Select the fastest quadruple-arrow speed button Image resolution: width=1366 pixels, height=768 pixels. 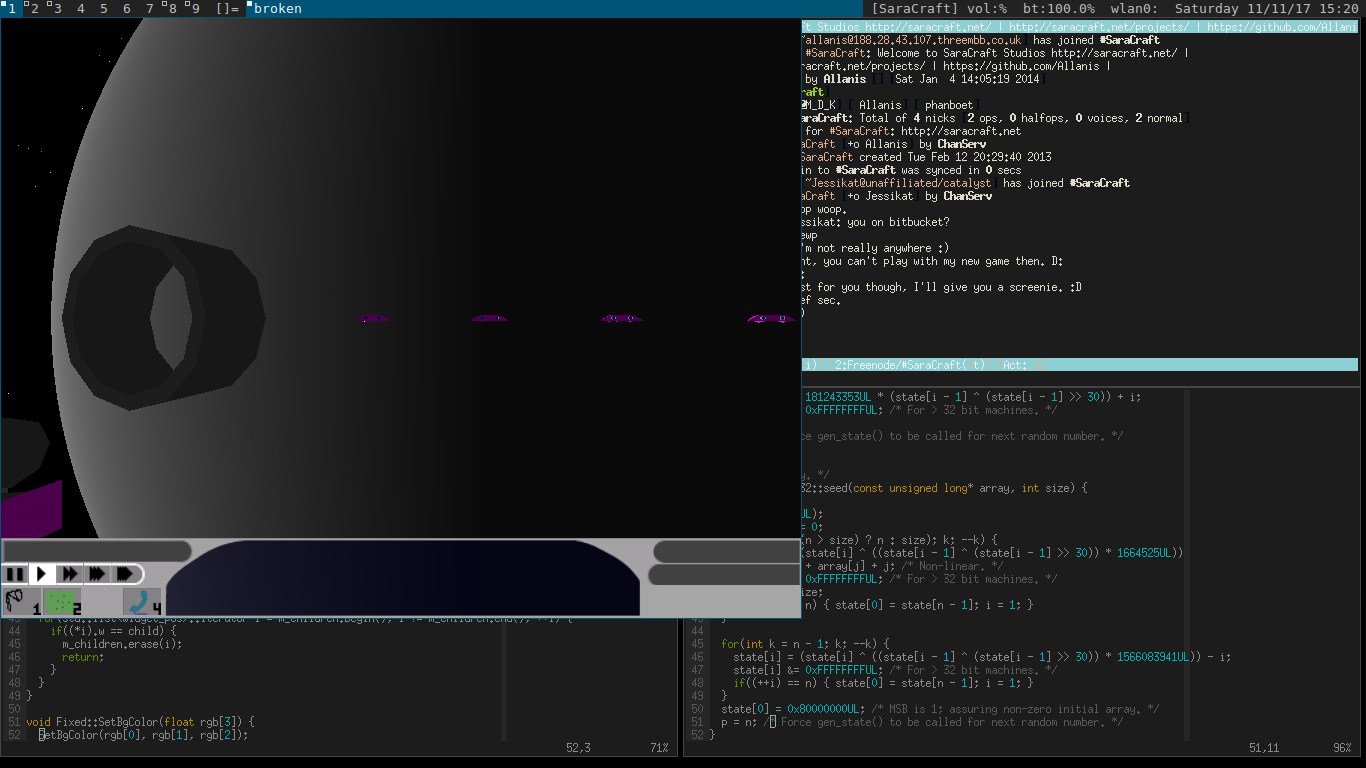pyautogui.click(x=124, y=574)
